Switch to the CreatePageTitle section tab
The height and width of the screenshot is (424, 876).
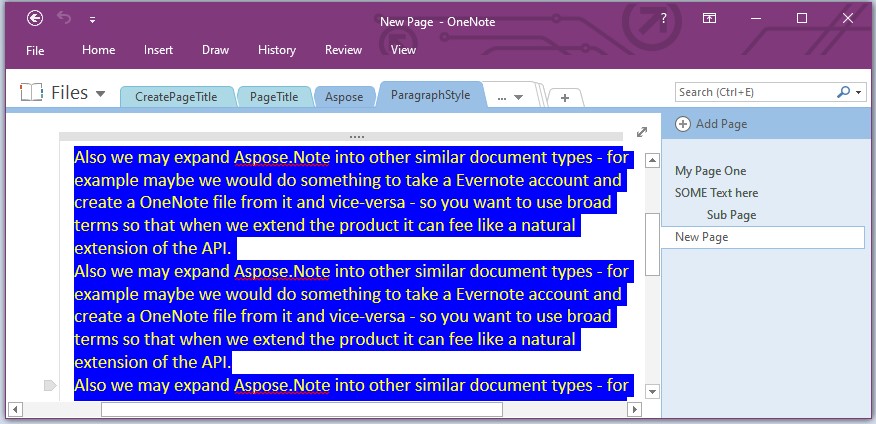(x=176, y=97)
